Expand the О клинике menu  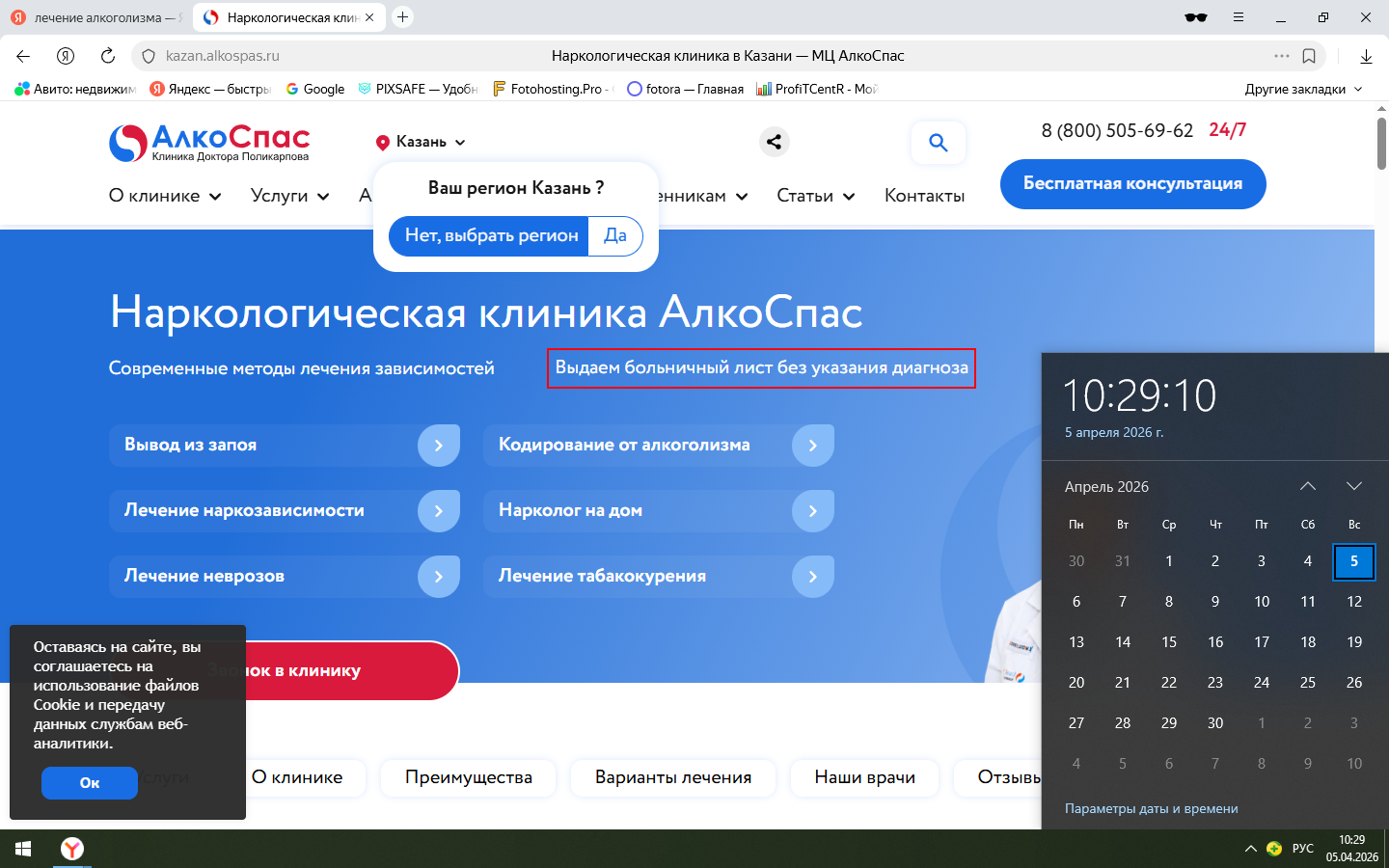[166, 196]
